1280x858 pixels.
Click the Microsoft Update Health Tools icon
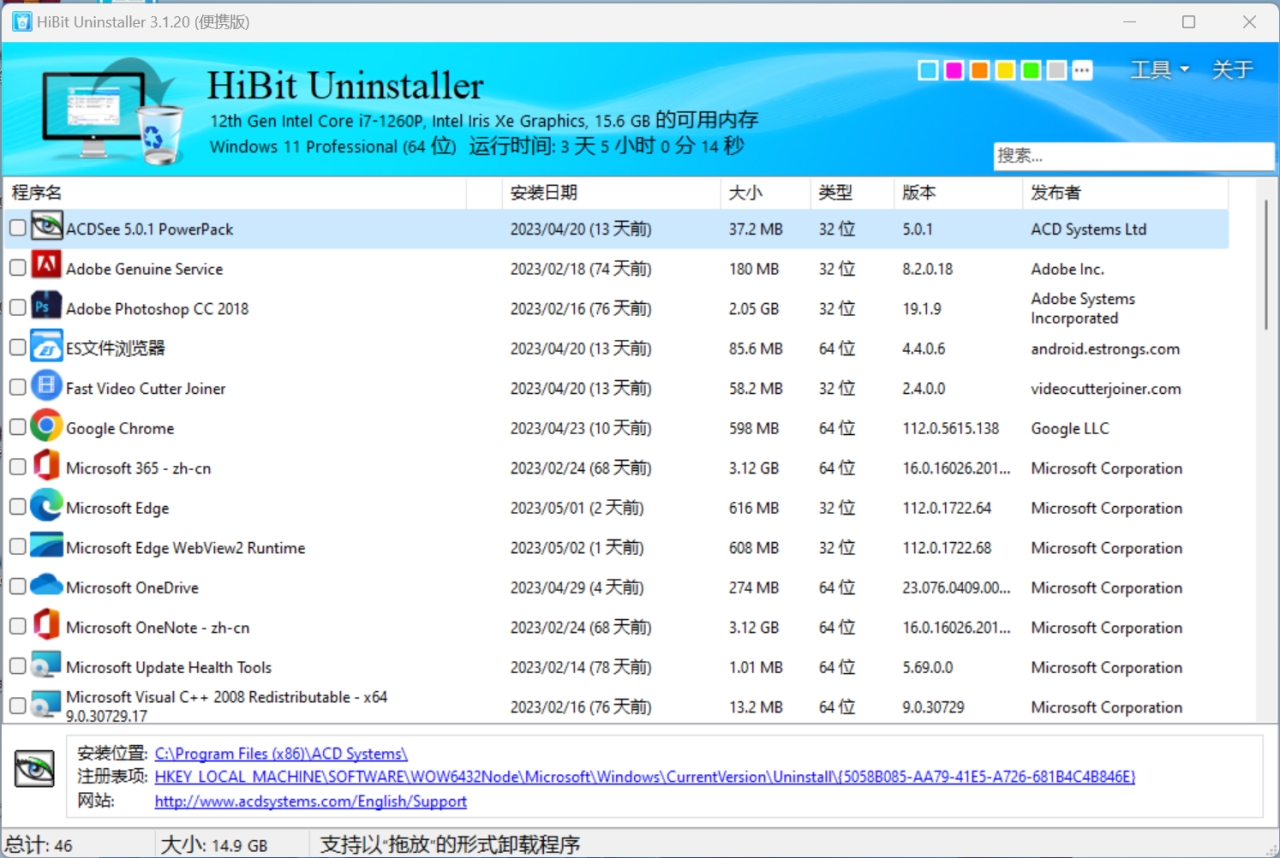46,666
